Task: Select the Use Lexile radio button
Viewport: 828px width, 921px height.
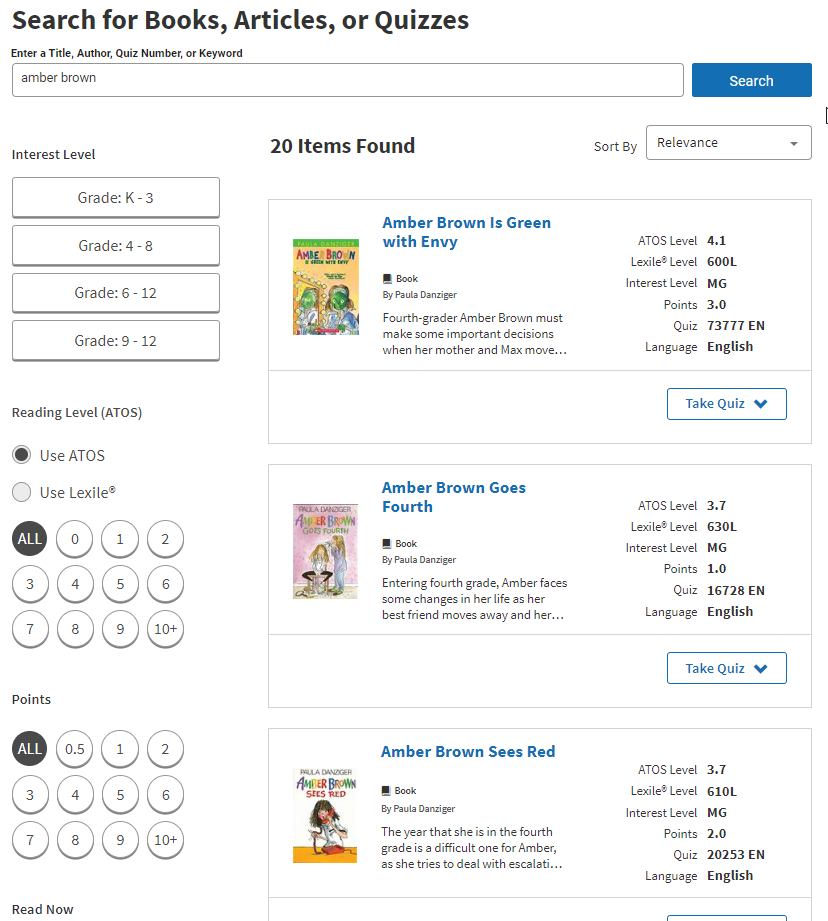Action: [21, 492]
